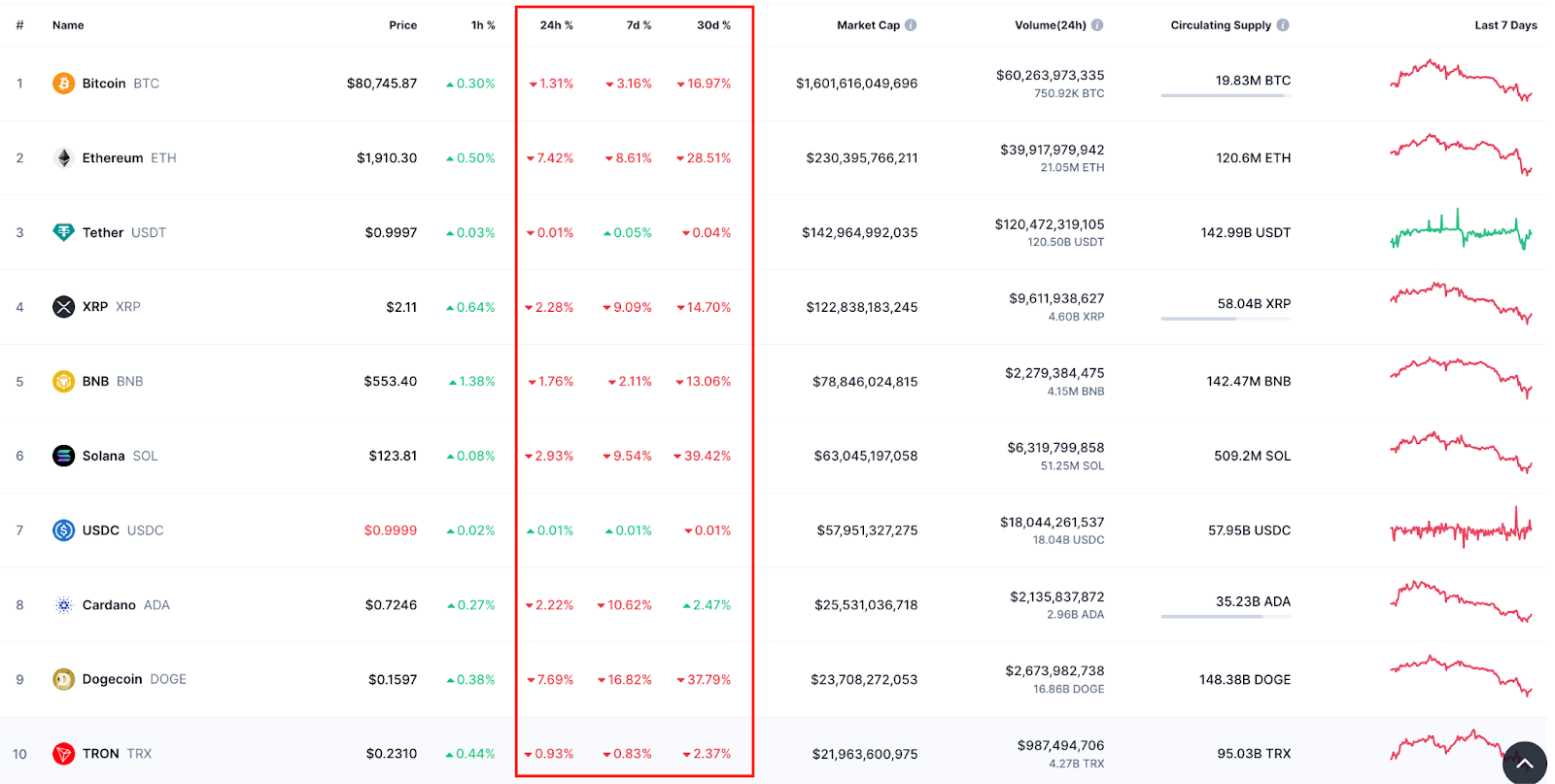
Task: Open the USDC coin name link
Action: pyautogui.click(x=101, y=530)
